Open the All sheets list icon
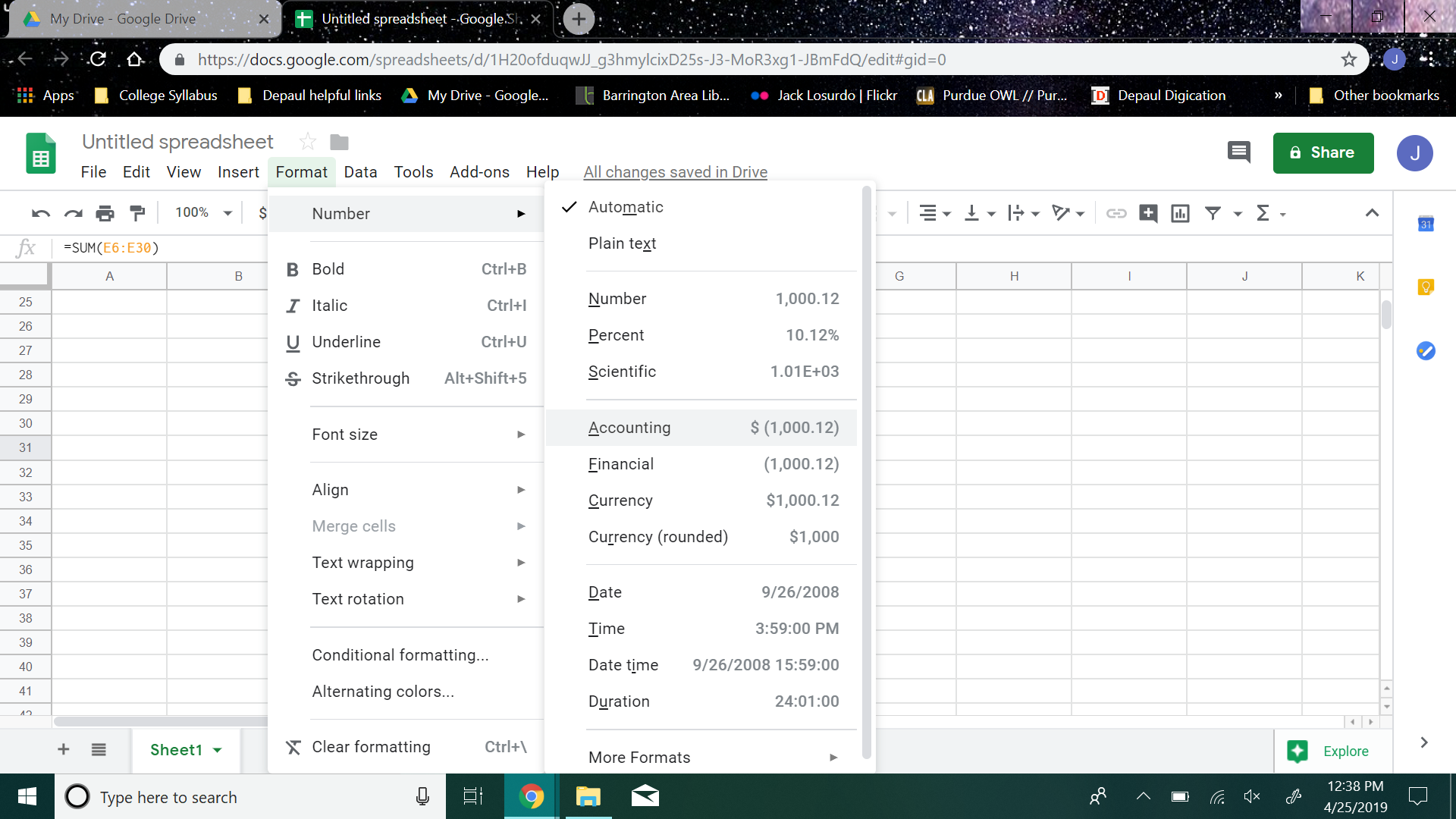The image size is (1456, 819). [99, 749]
